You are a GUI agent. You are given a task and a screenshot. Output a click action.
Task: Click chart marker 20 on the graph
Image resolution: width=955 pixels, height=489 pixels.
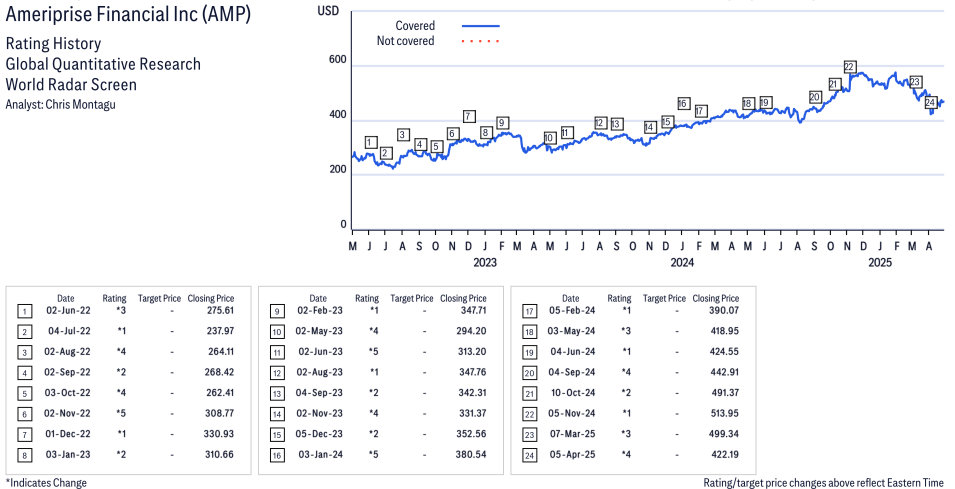click(x=815, y=97)
